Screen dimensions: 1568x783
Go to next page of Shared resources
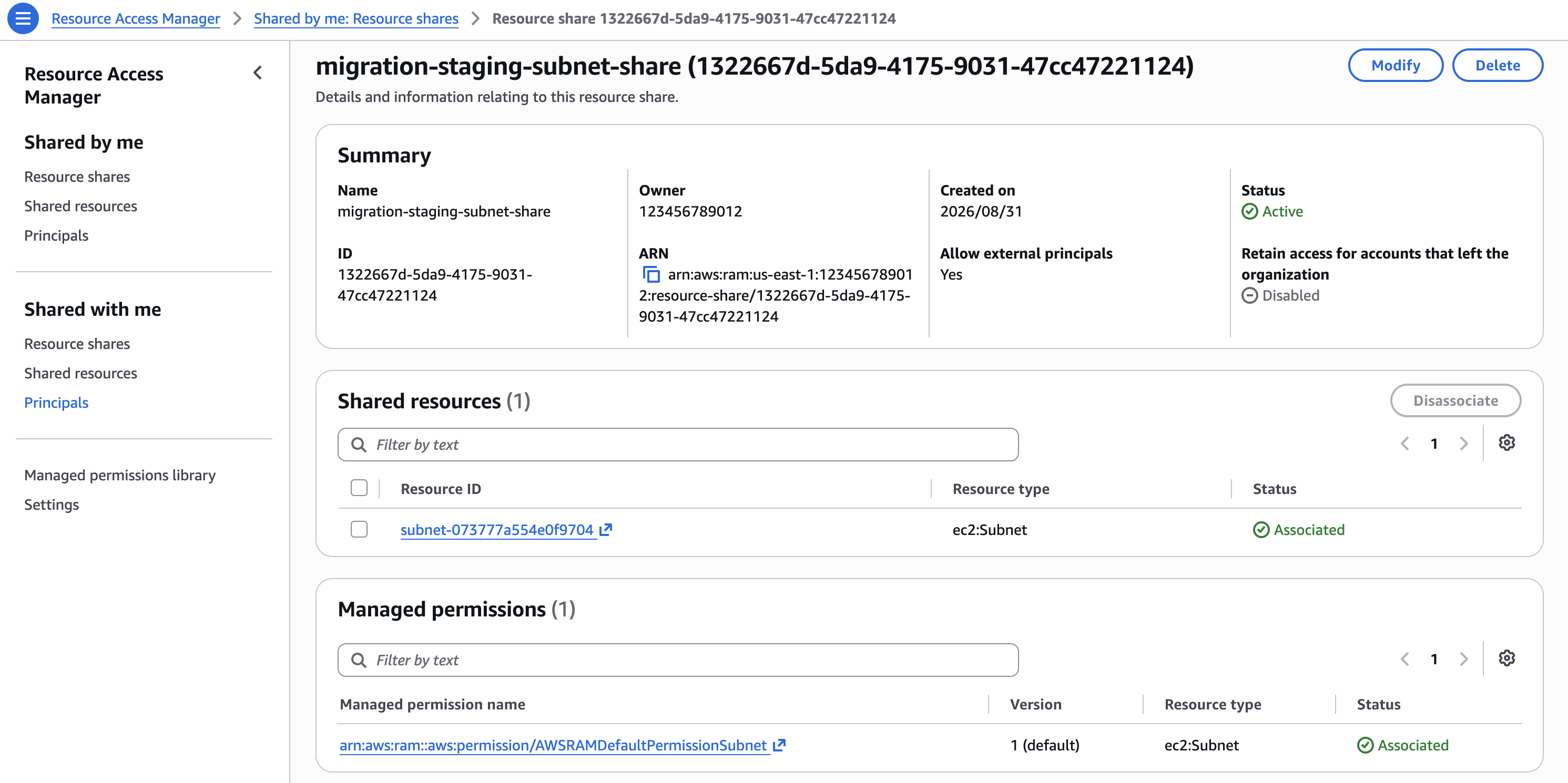coord(1464,444)
